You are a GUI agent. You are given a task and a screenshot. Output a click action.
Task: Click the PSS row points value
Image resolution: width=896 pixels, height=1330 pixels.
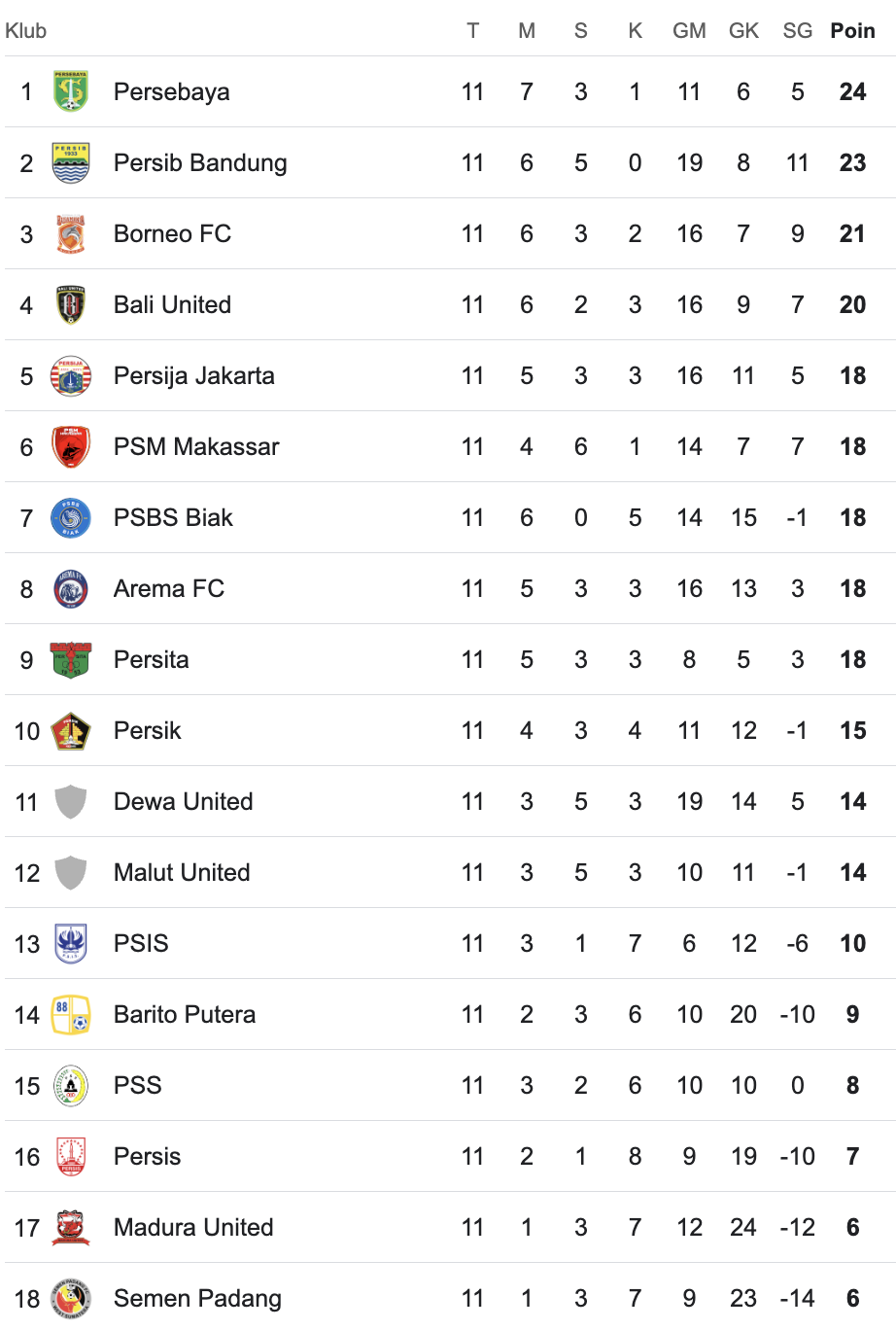tap(852, 1085)
